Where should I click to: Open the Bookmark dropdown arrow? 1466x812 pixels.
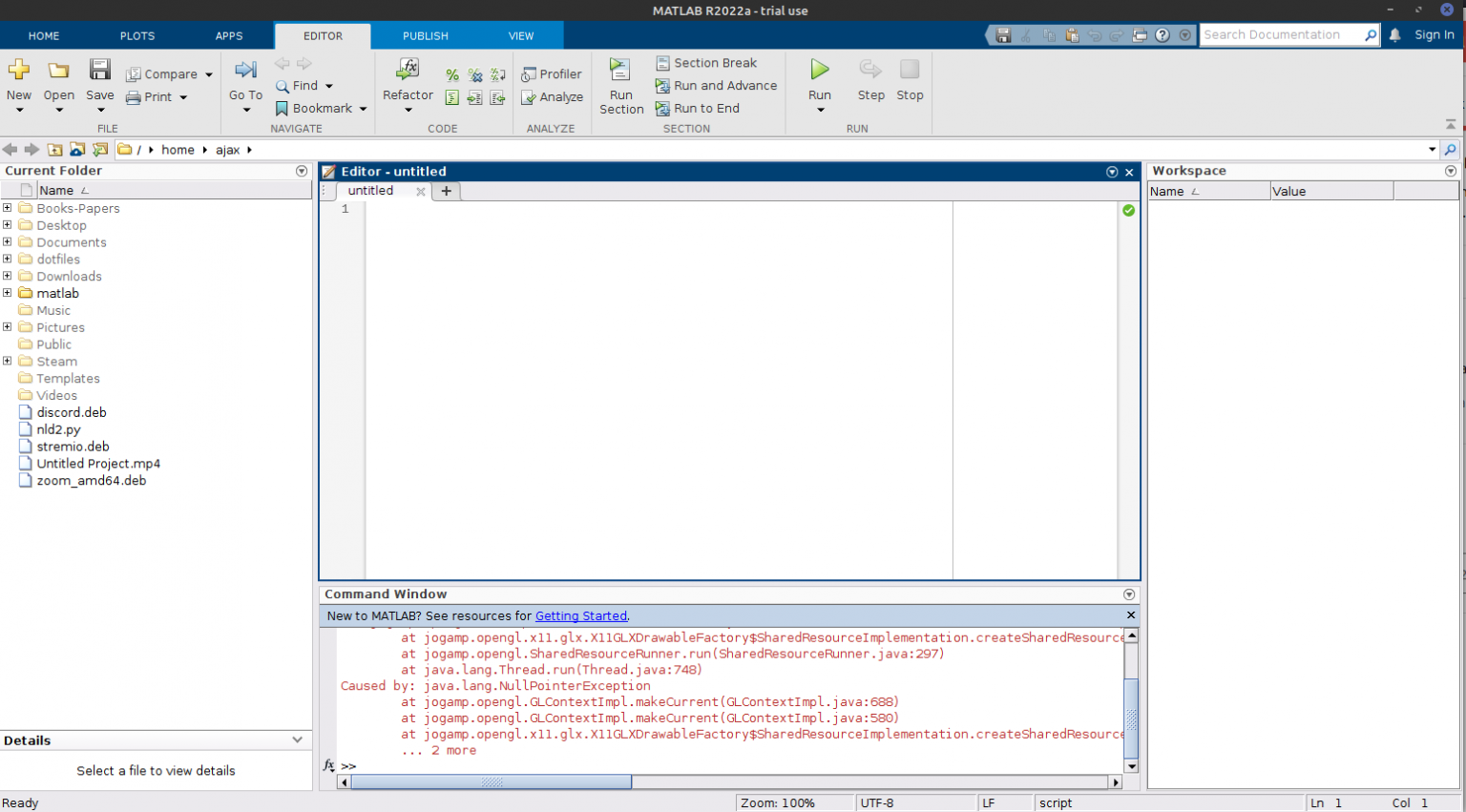coord(363,109)
